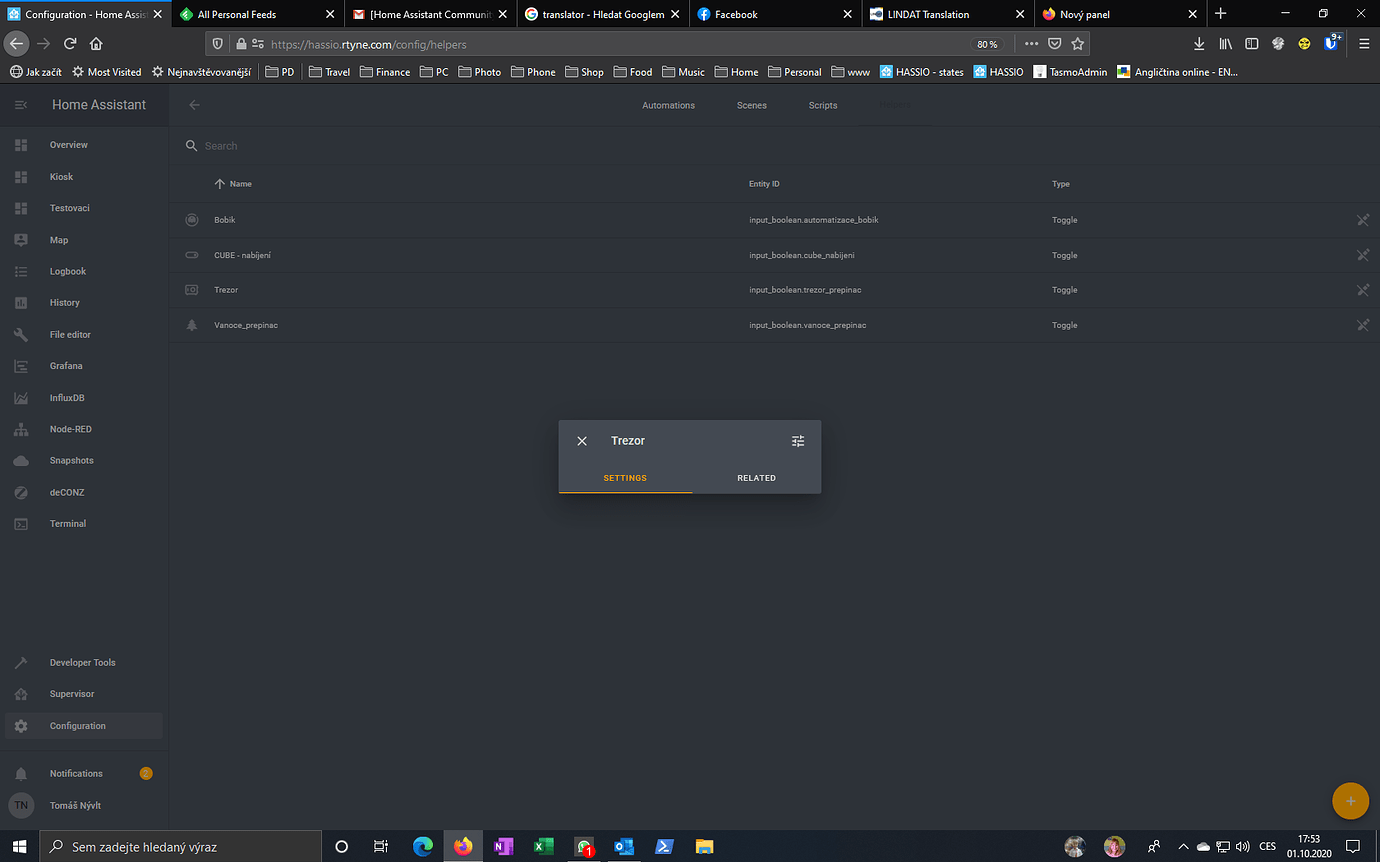Switch to the Related tab in the Trezor dialog
The image size is (1380, 862).
756,478
